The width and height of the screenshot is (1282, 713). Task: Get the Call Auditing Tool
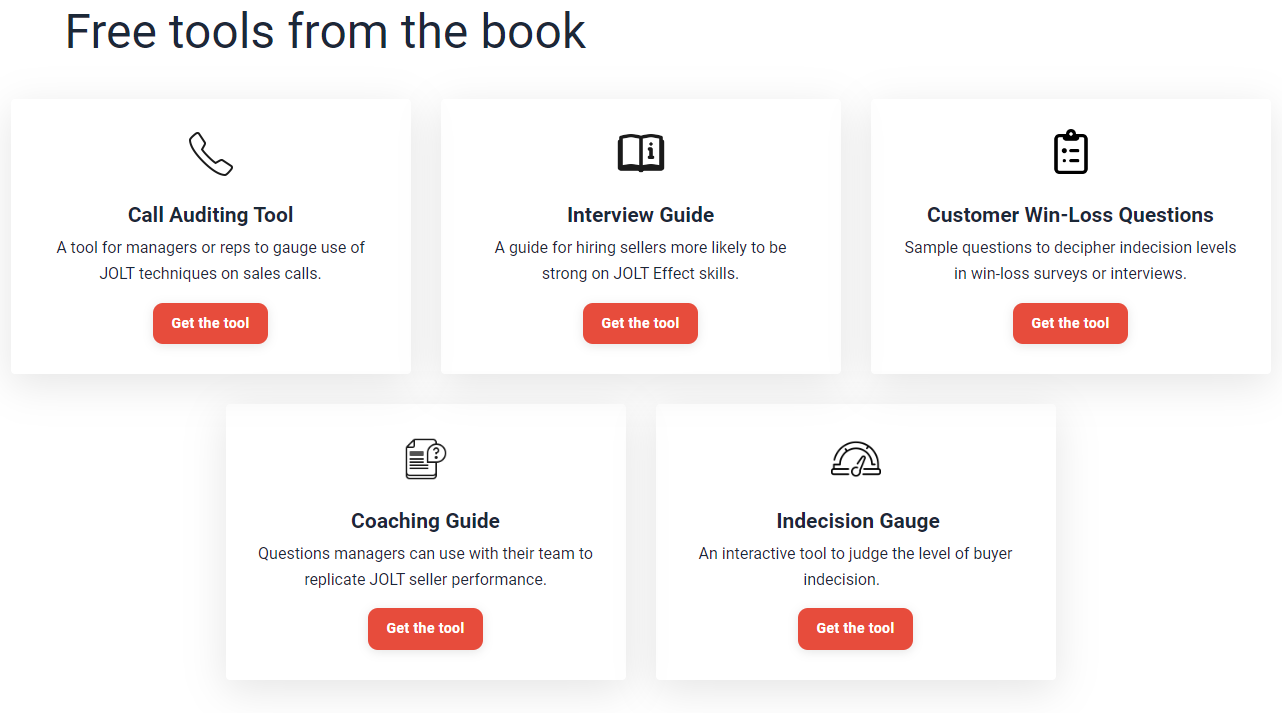pos(210,323)
